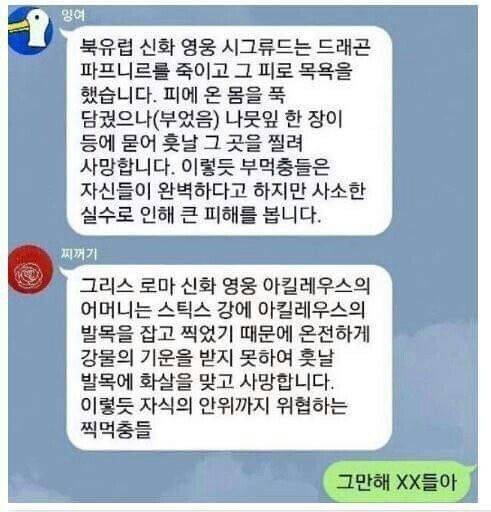Click the text 담궜으나(부었음) 나뭇잎 한 장이
The image size is (491, 512).
click(x=212, y=119)
